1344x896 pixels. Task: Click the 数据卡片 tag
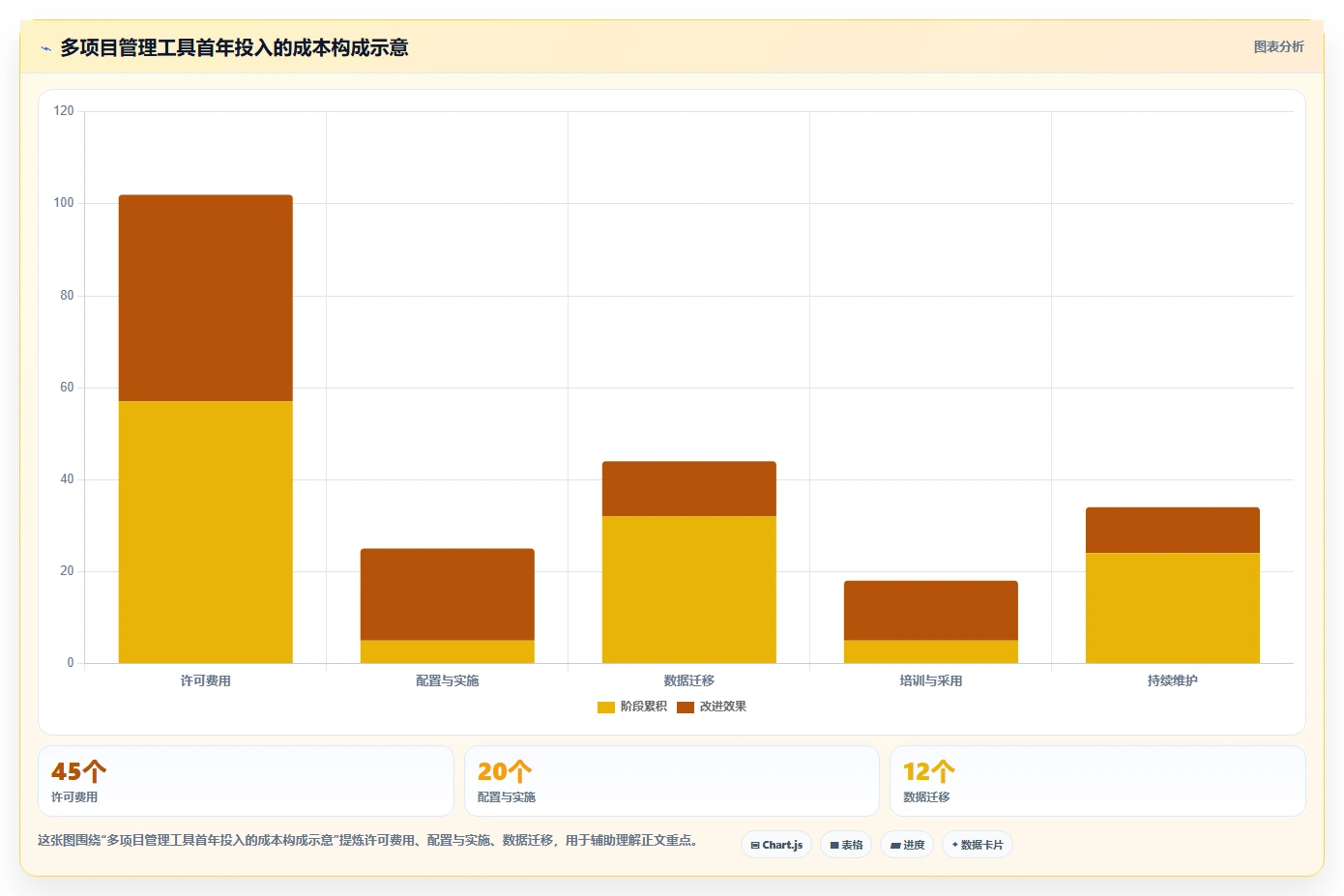pyautogui.click(x=978, y=845)
